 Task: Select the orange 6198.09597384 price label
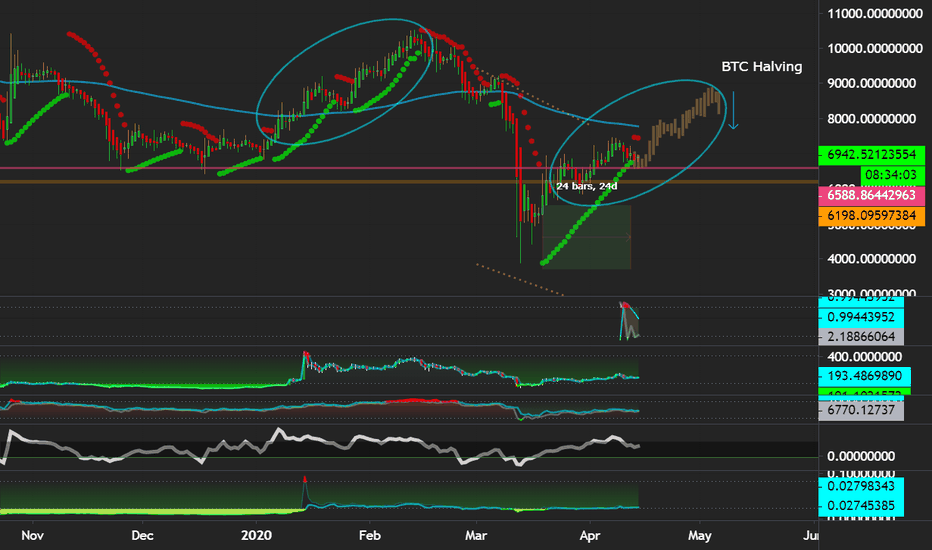(871, 215)
